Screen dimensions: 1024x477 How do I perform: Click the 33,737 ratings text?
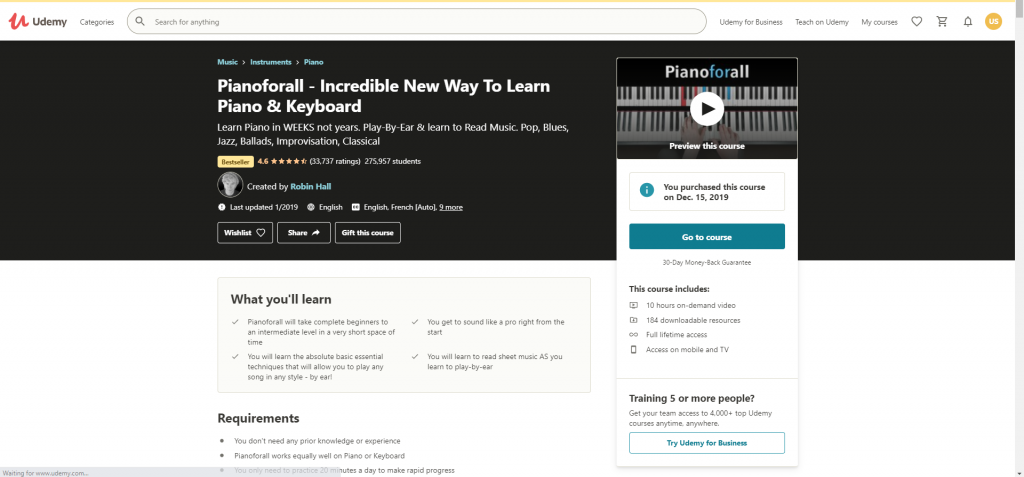335,161
